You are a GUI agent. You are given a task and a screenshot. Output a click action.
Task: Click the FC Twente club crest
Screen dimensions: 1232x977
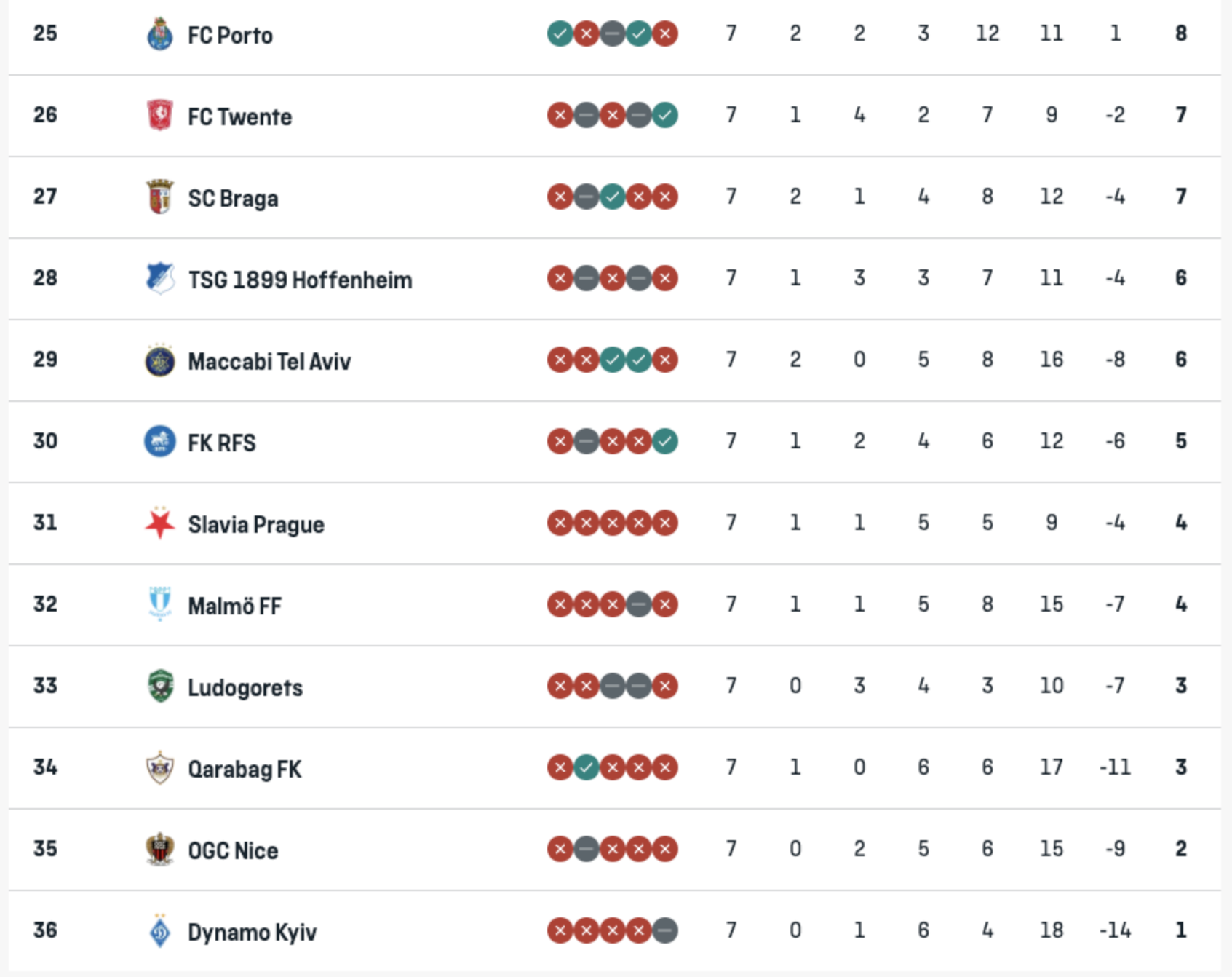point(159,116)
